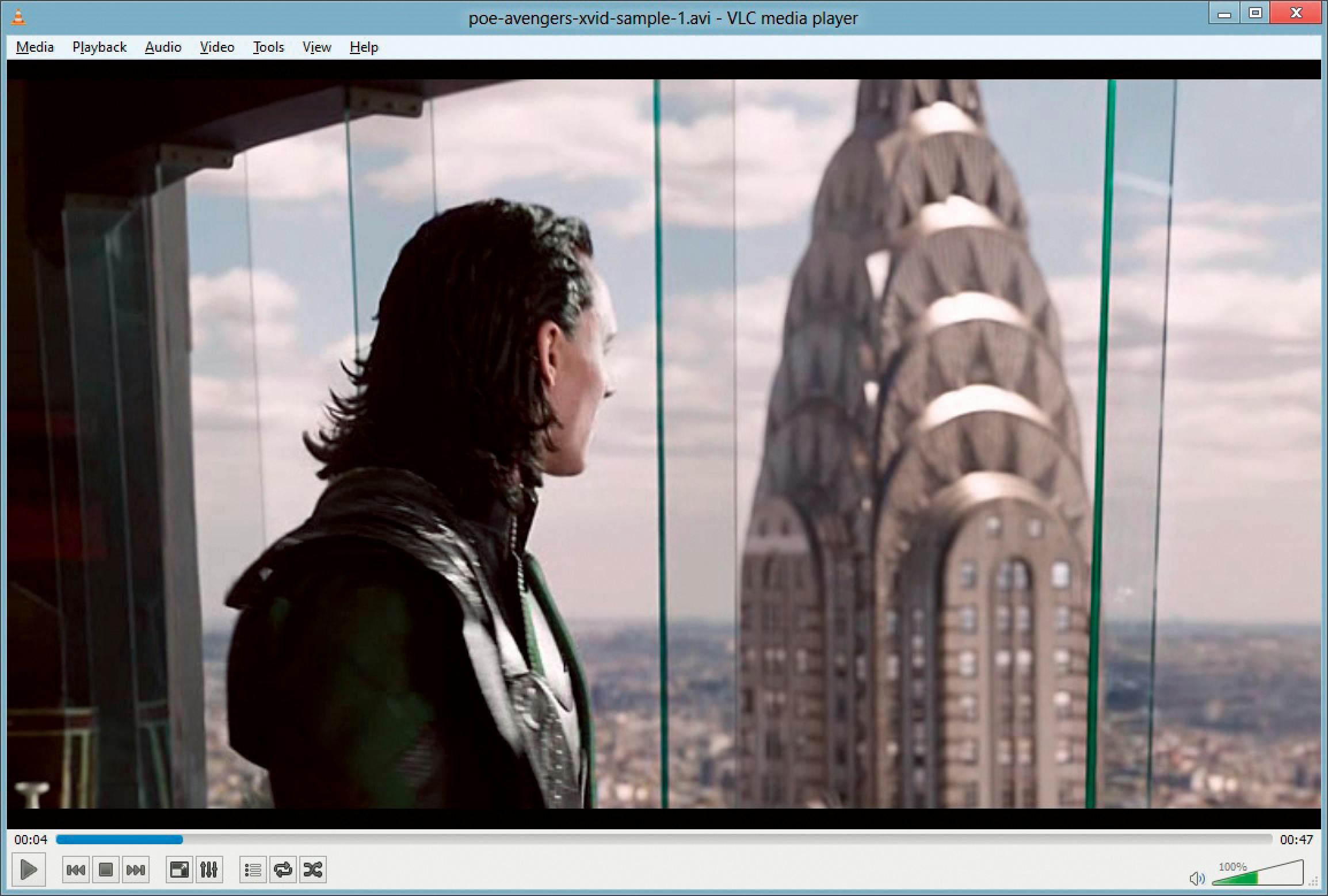This screenshot has width=1328, height=896.
Task: Adjust the volume slider at 100%
Action: (x=1258, y=876)
